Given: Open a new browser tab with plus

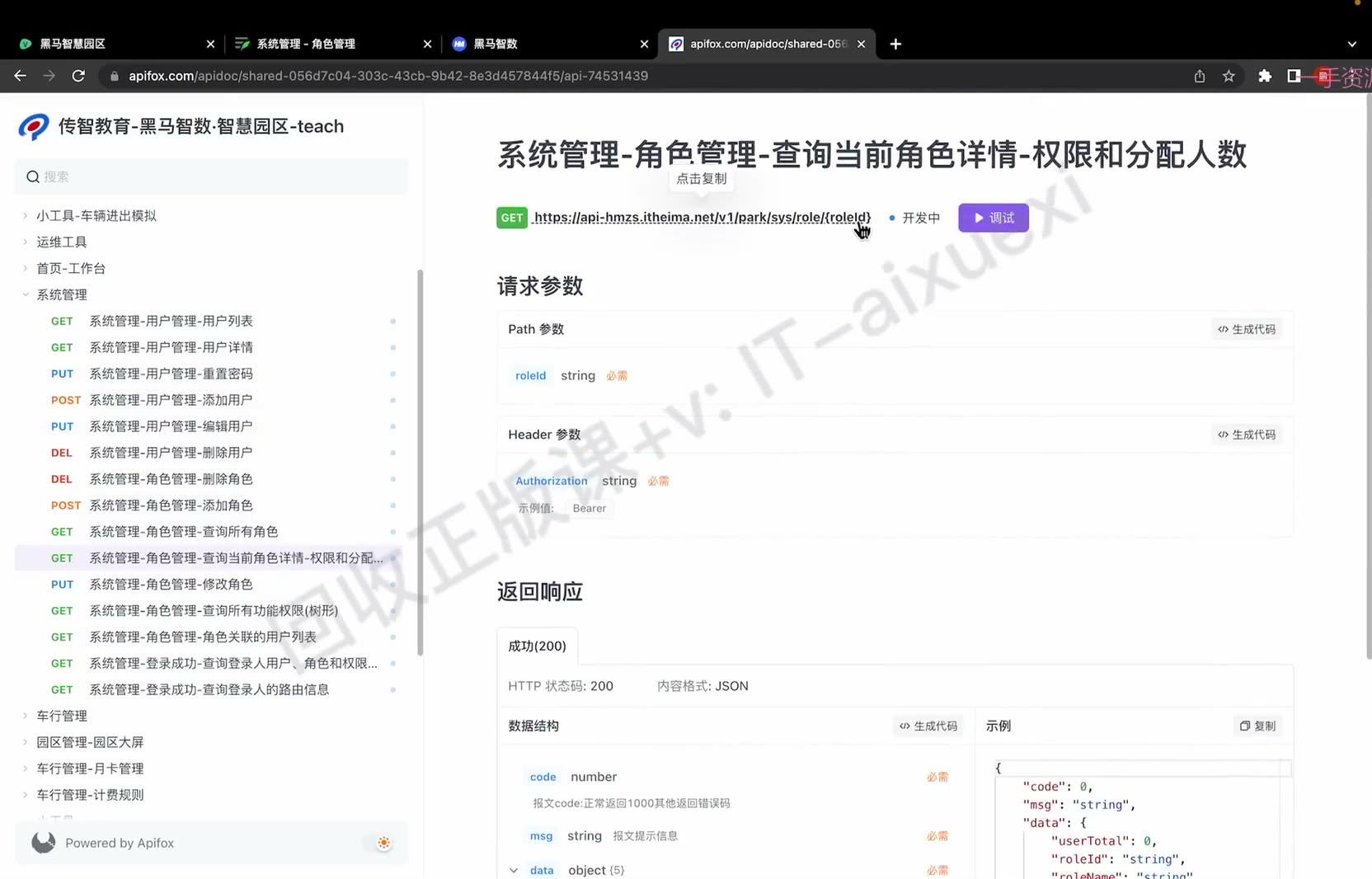Looking at the screenshot, I should click(895, 44).
